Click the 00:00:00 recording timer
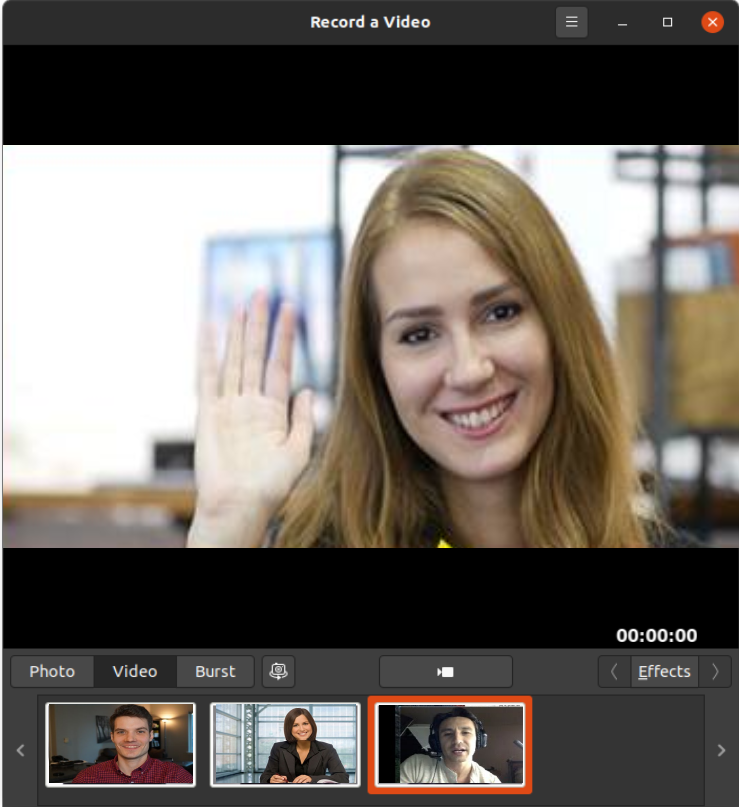The width and height of the screenshot is (739, 807). [x=656, y=635]
